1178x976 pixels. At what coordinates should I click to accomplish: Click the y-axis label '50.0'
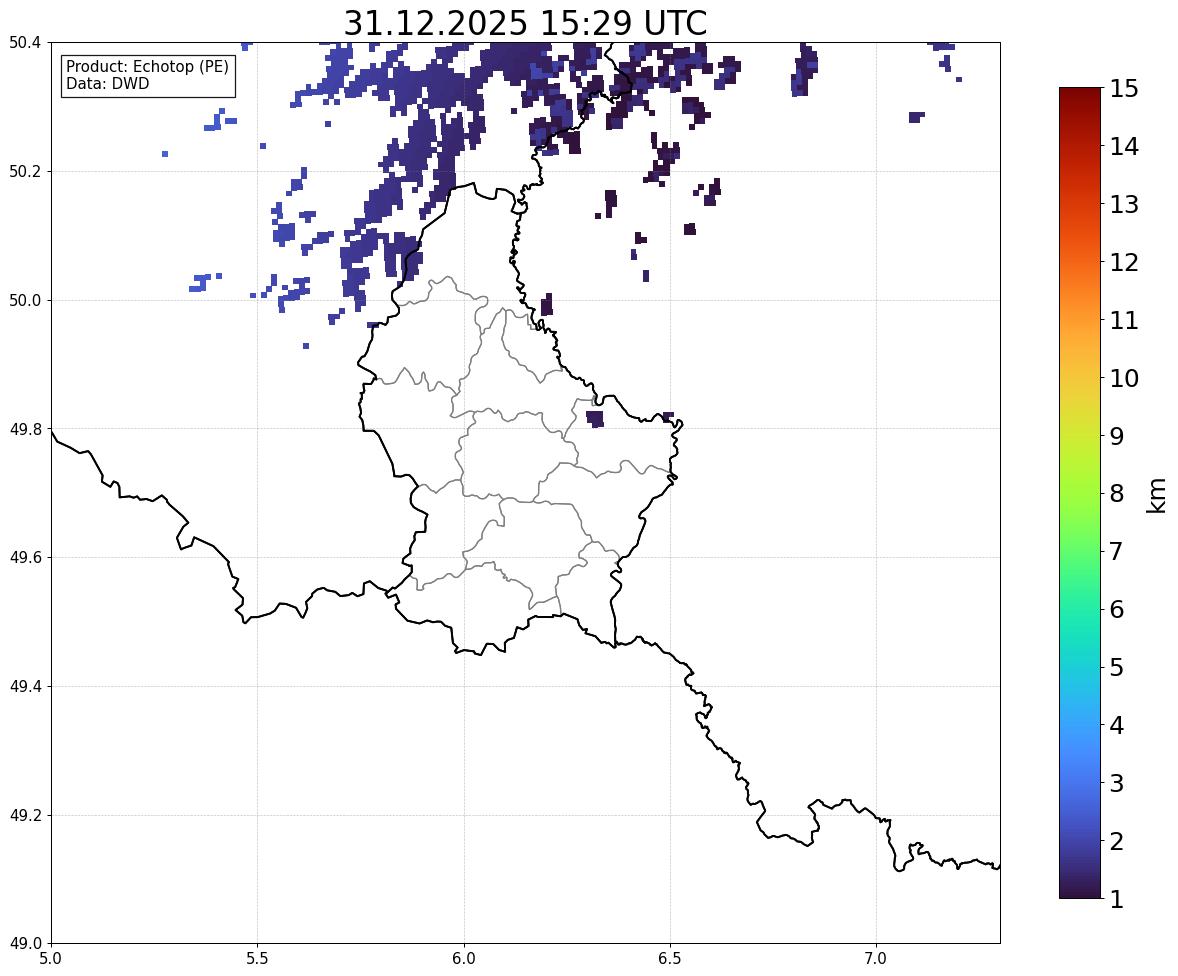pos(25,301)
